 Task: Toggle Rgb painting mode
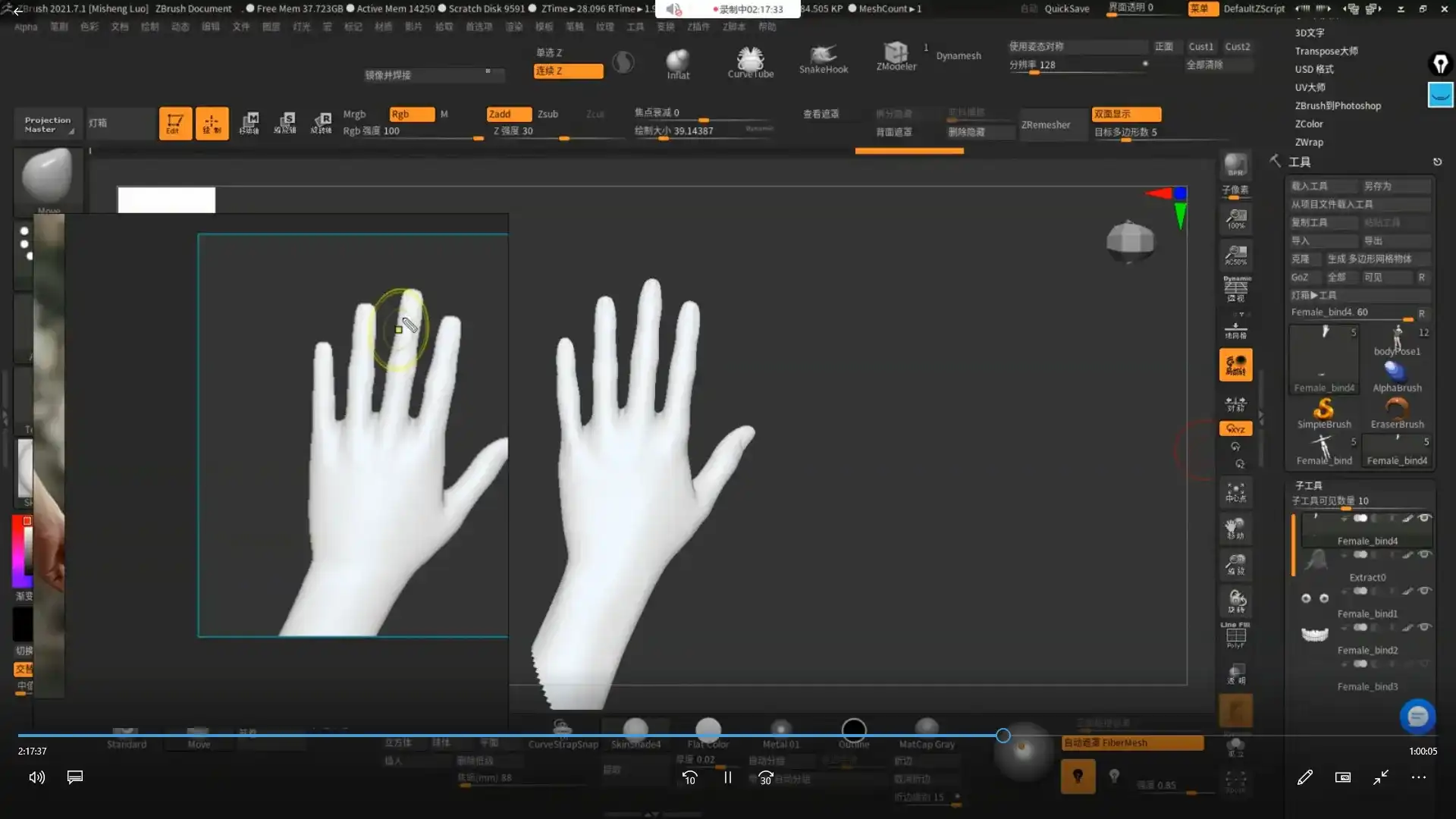411,114
